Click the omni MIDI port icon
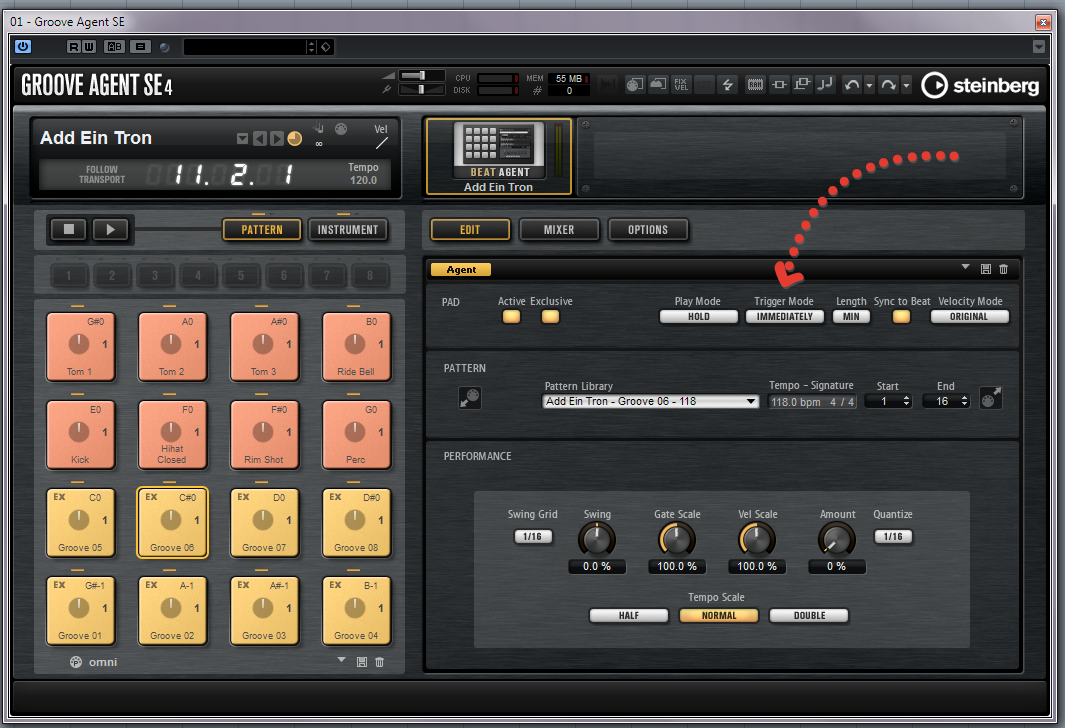This screenshot has height=728, width=1065. pyautogui.click(x=76, y=662)
